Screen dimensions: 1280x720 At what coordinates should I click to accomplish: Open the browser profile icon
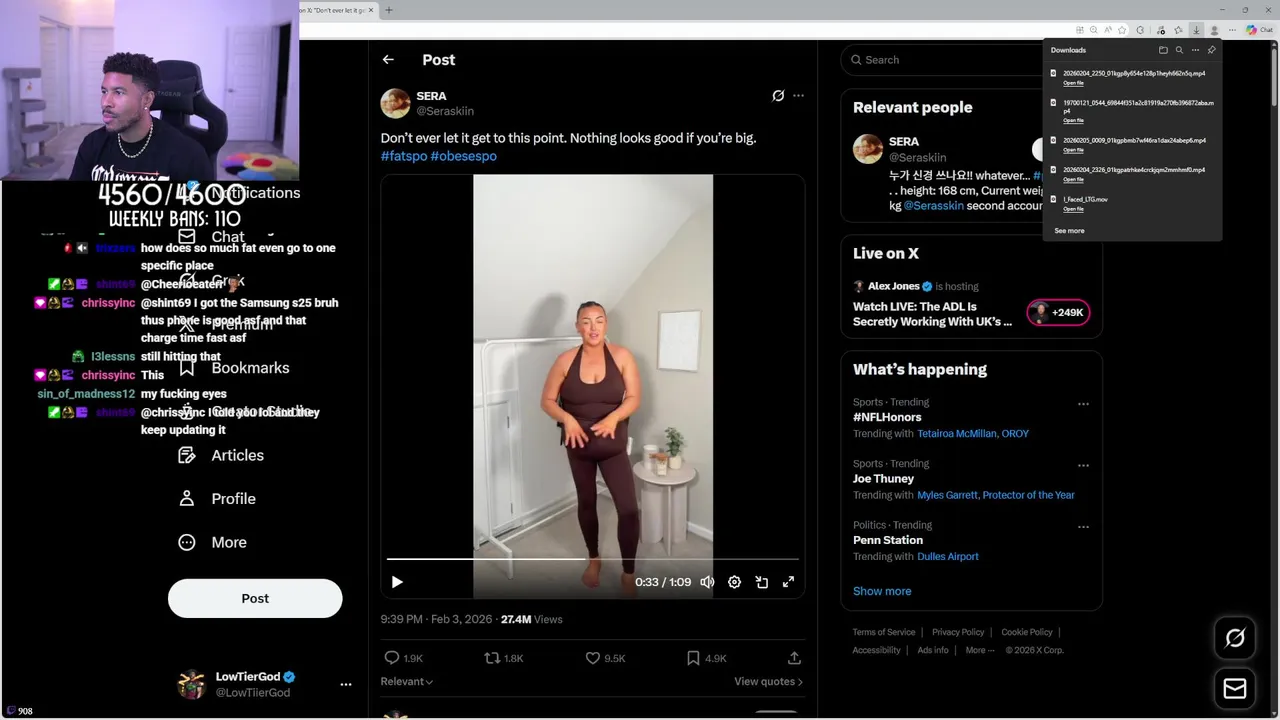[x=1214, y=30]
